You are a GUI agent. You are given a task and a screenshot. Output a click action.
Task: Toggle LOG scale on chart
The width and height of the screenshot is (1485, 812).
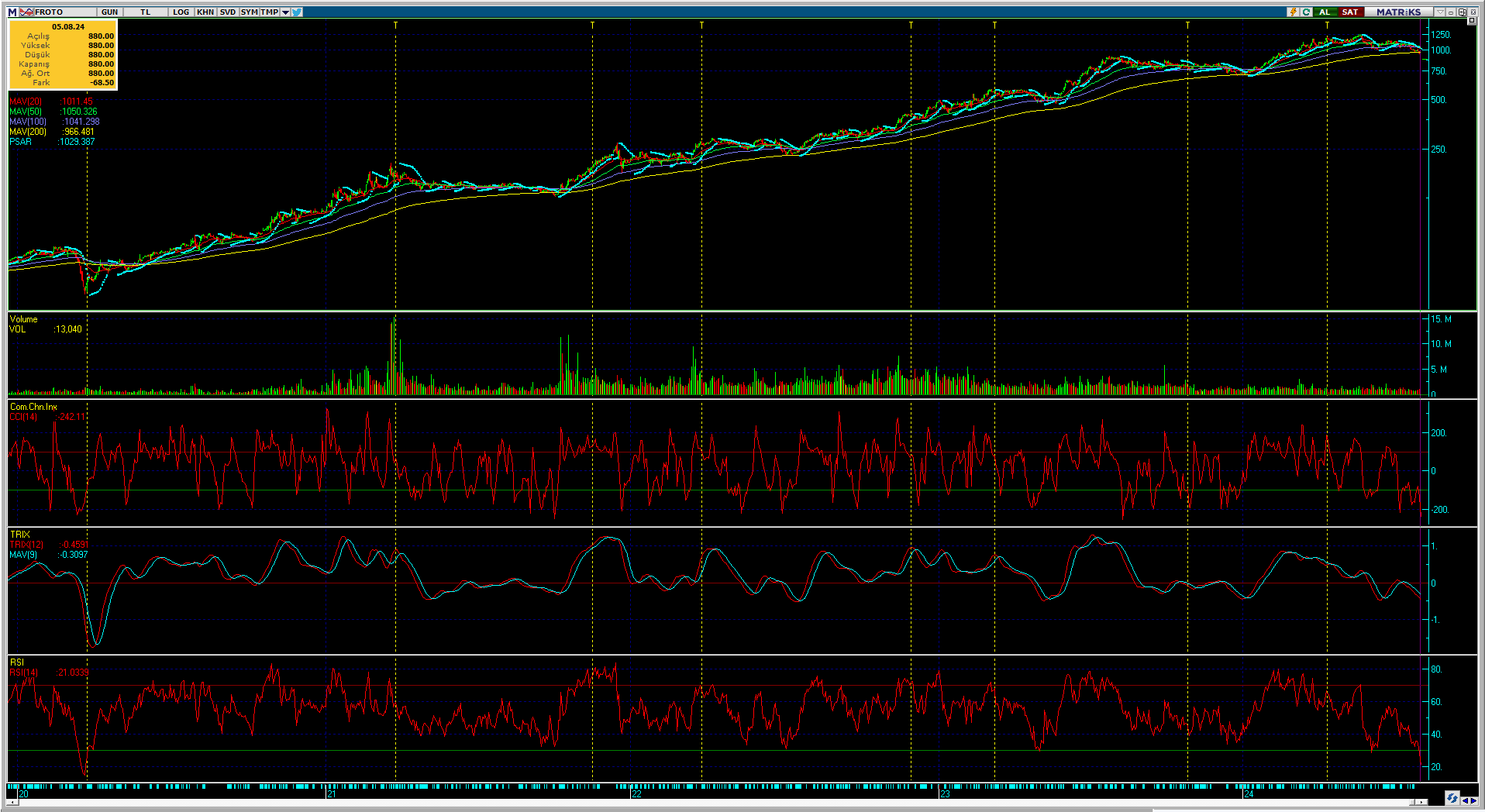pos(181,12)
